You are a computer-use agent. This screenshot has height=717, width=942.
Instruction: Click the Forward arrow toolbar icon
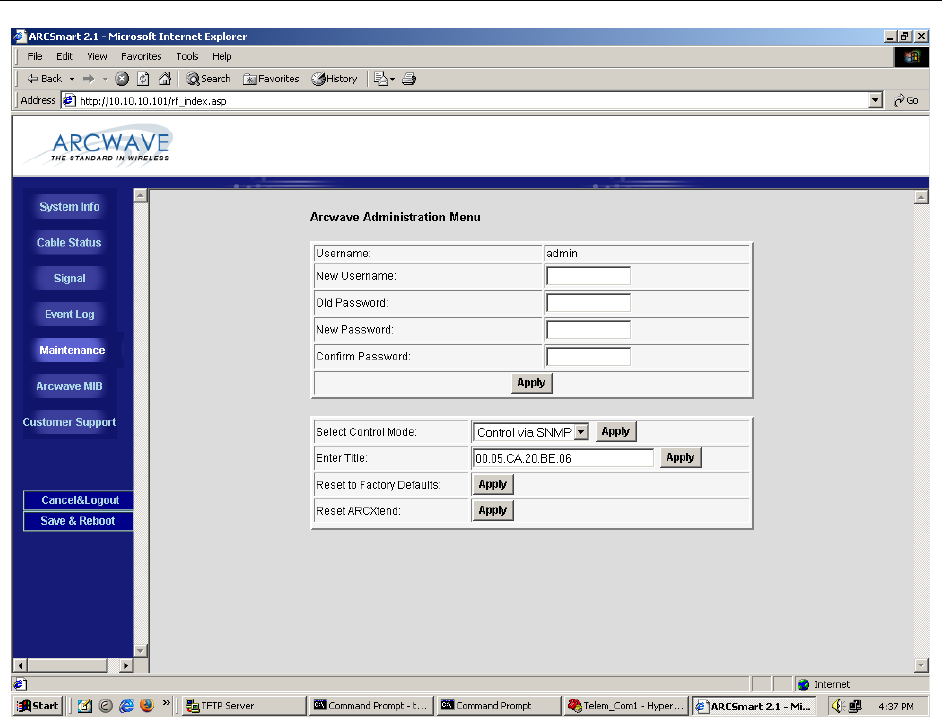(x=88, y=79)
